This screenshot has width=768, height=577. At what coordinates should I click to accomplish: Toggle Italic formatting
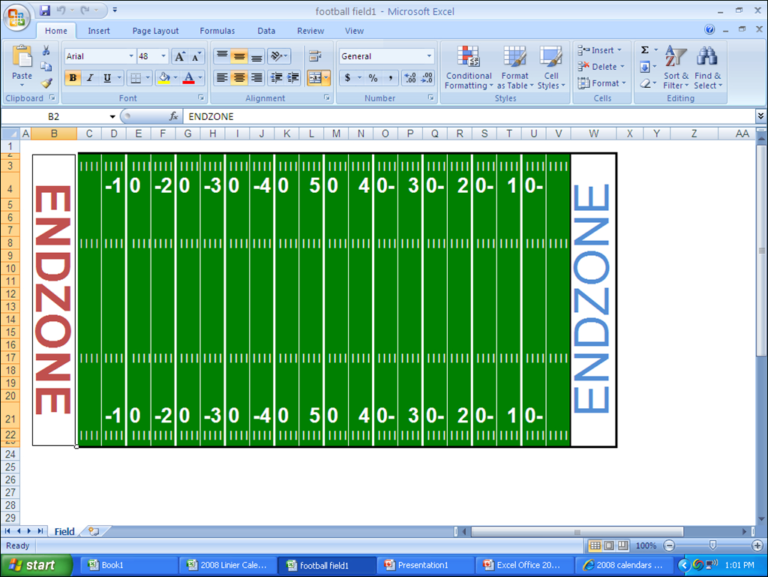[90, 78]
